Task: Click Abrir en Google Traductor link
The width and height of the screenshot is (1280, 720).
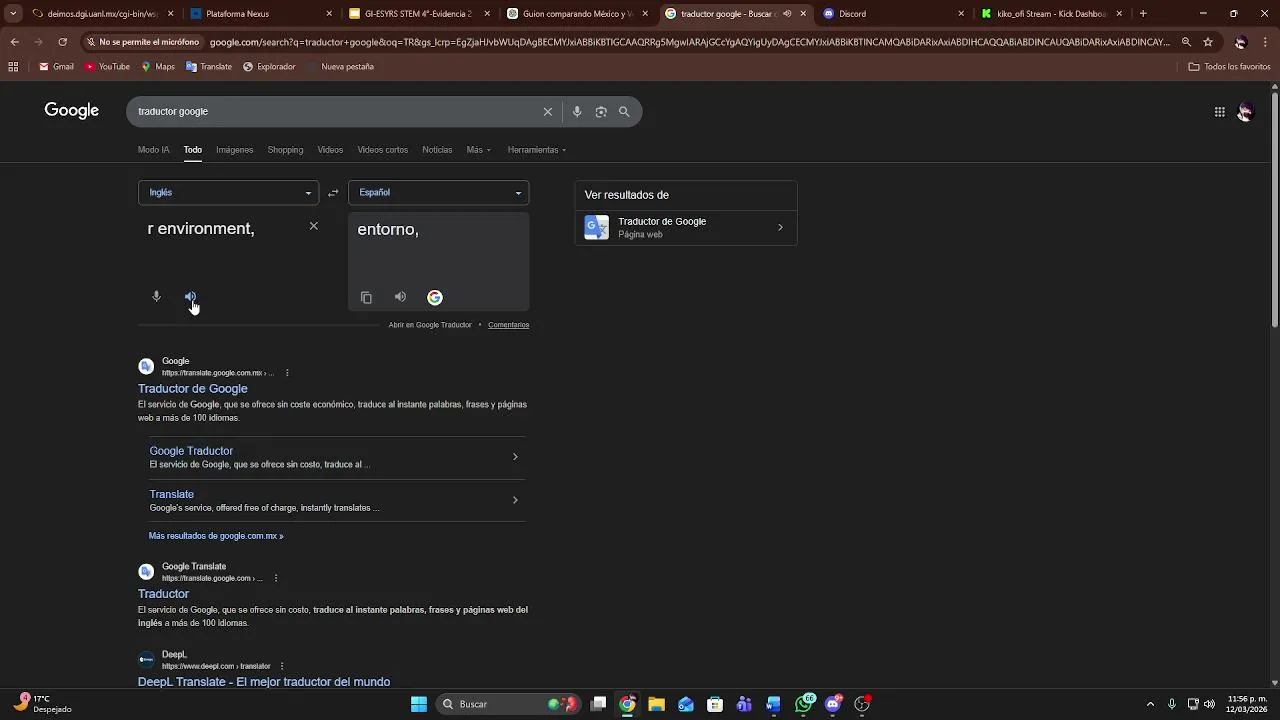Action: 430,325
